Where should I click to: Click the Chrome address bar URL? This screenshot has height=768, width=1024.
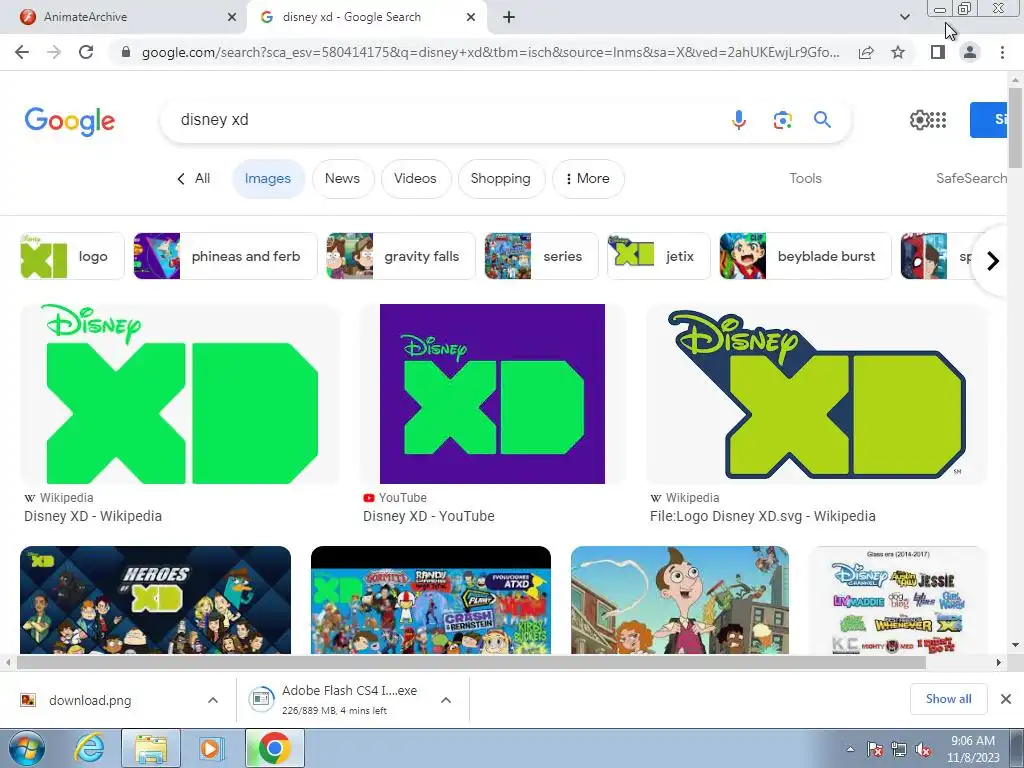click(x=490, y=52)
